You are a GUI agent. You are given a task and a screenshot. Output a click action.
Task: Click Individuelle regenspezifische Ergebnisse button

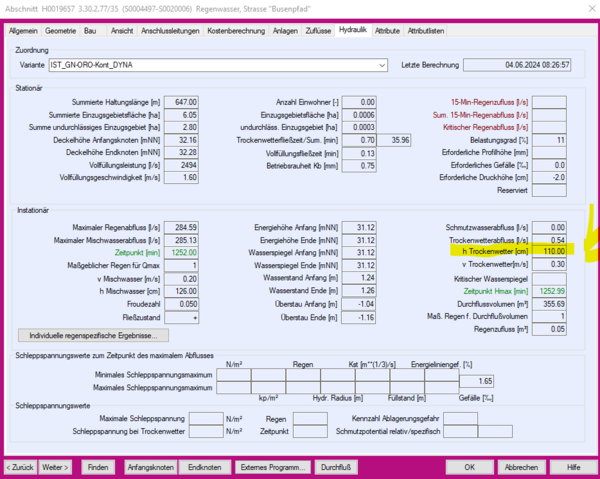point(94,335)
